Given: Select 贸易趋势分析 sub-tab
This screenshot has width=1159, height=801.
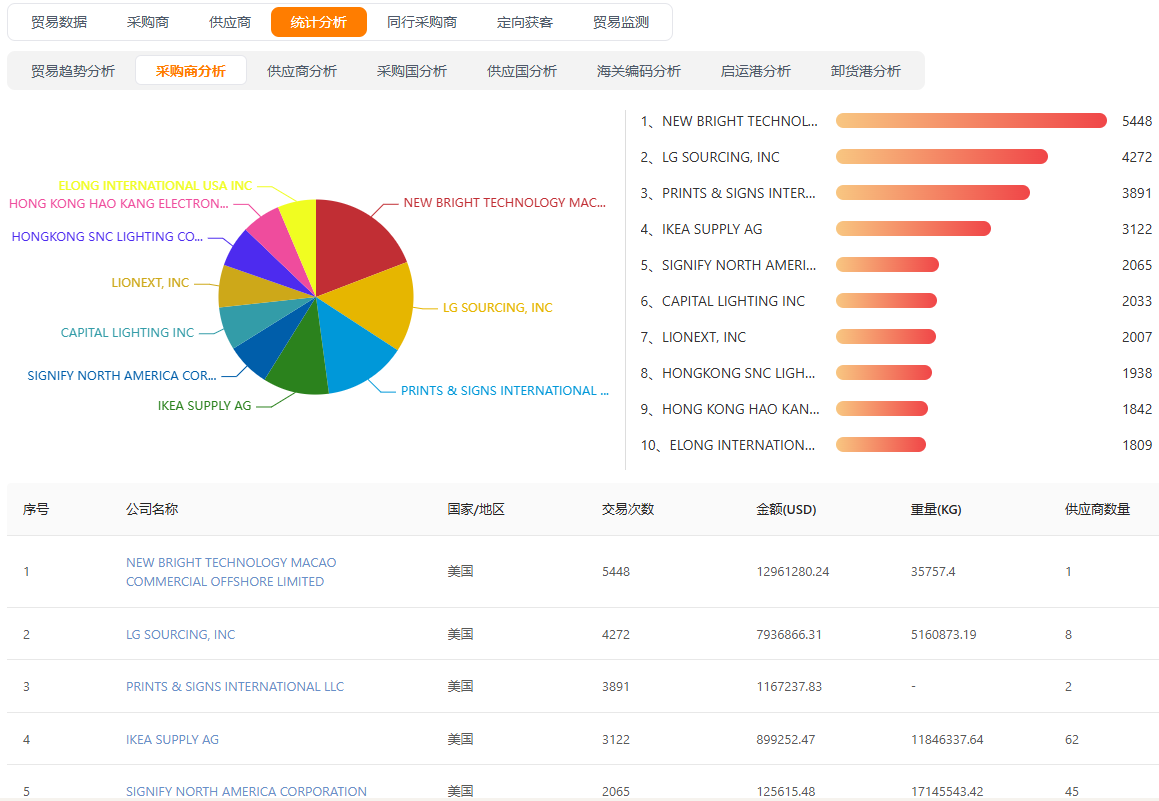Looking at the screenshot, I should pyautogui.click(x=73, y=71).
